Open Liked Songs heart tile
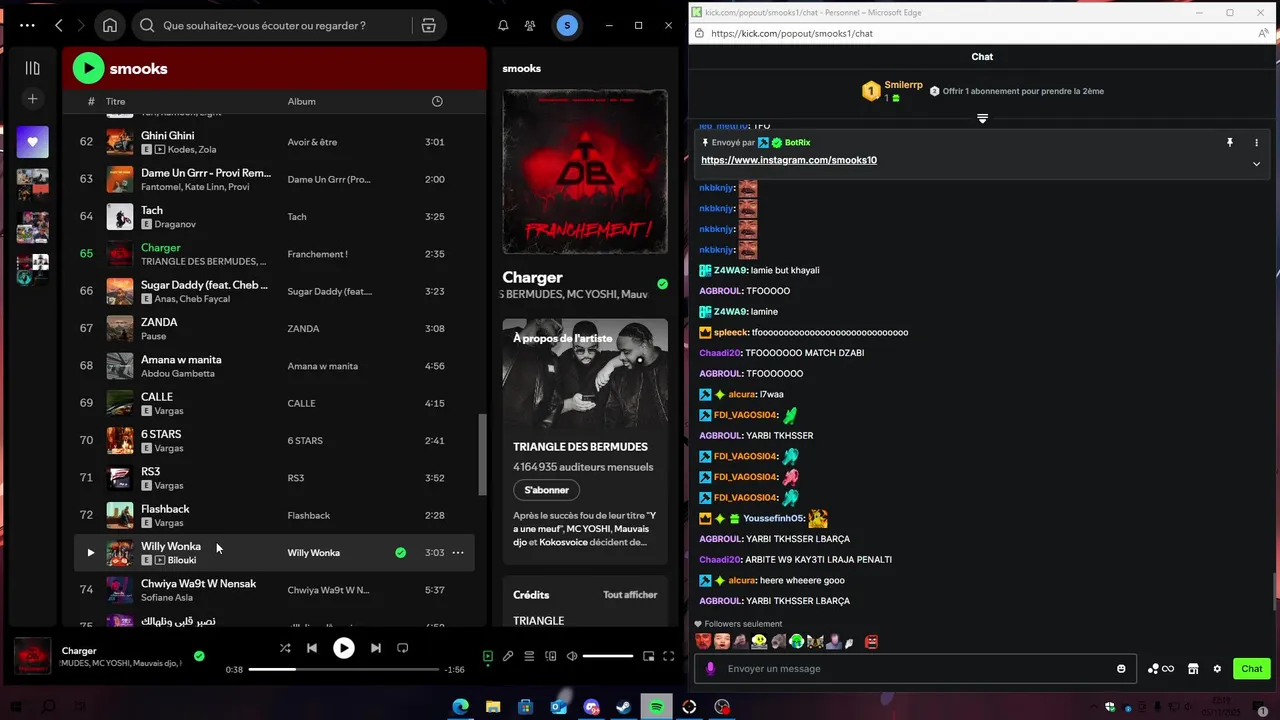 click(x=32, y=142)
